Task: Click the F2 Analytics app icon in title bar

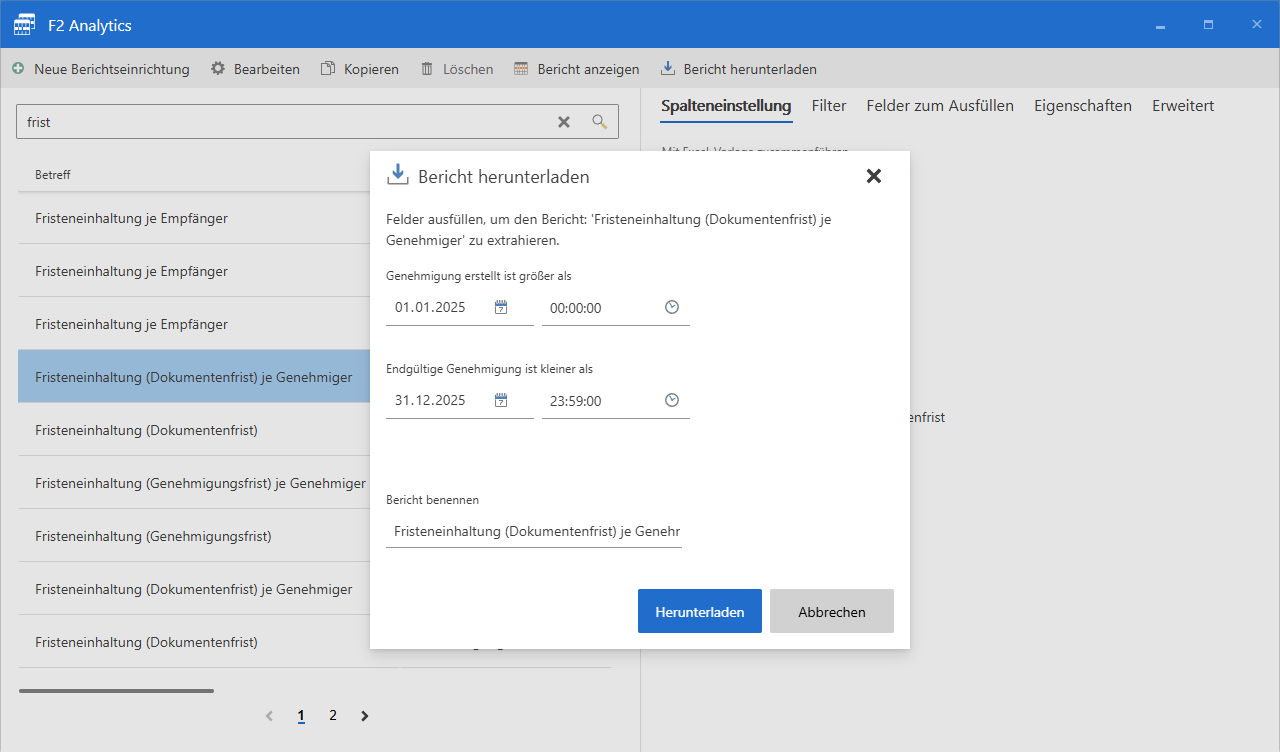Action: point(24,25)
